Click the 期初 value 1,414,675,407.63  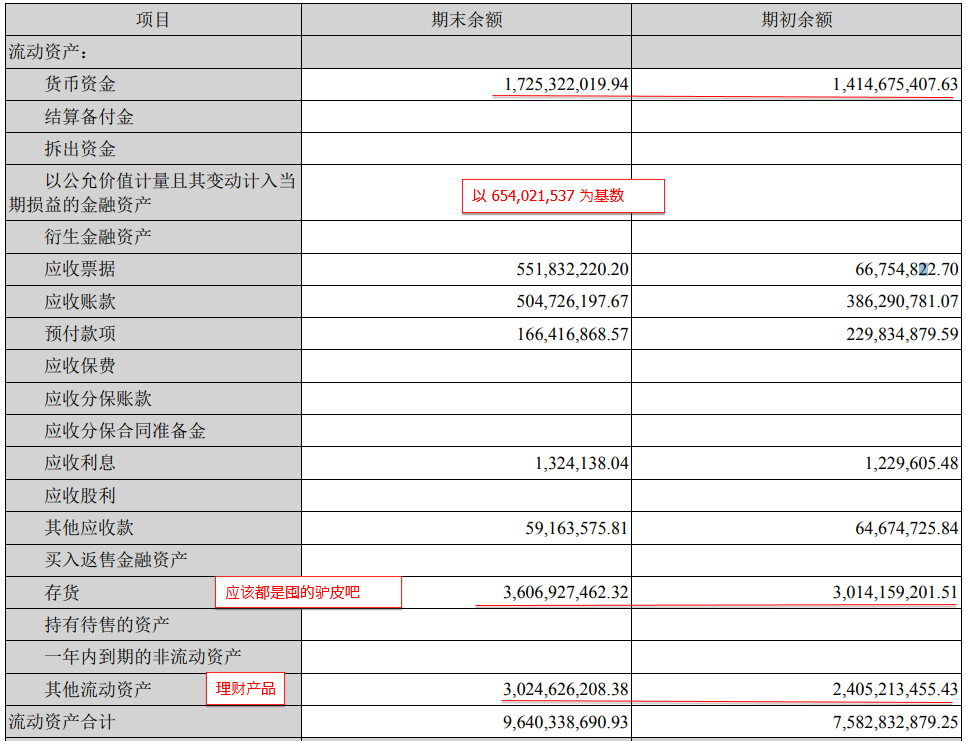[x=895, y=85]
